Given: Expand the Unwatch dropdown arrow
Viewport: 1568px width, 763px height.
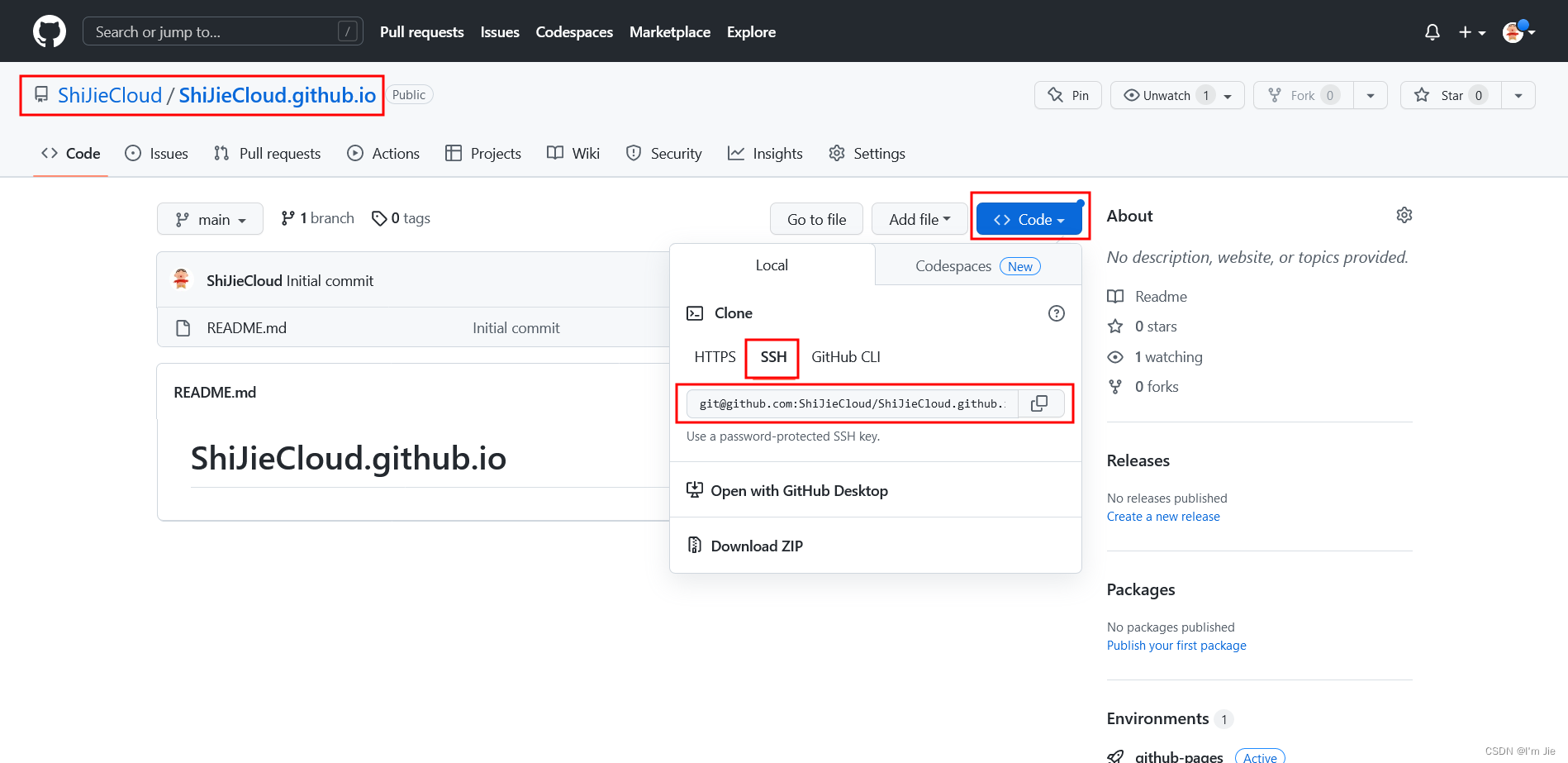Looking at the screenshot, I should pyautogui.click(x=1228, y=96).
